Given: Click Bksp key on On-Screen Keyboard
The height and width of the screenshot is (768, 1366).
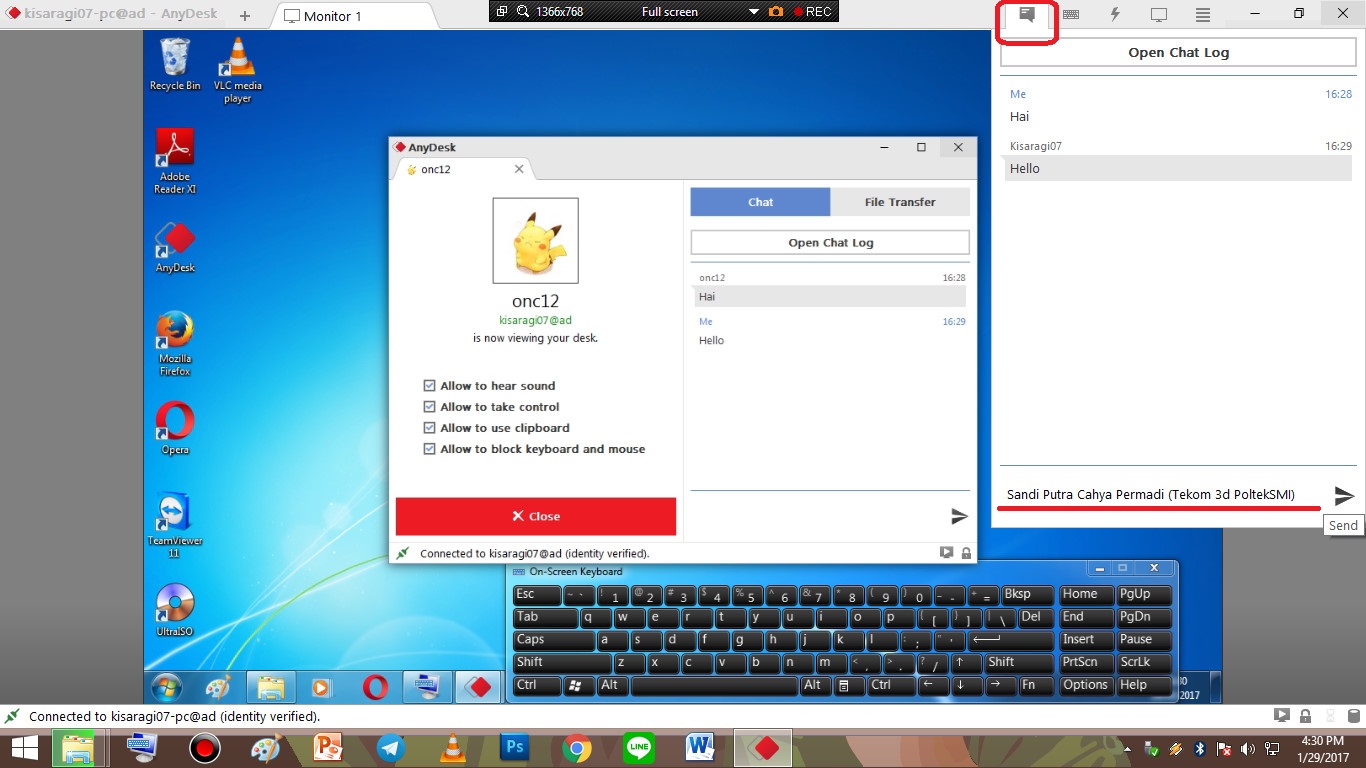Looking at the screenshot, I should pos(1028,595).
